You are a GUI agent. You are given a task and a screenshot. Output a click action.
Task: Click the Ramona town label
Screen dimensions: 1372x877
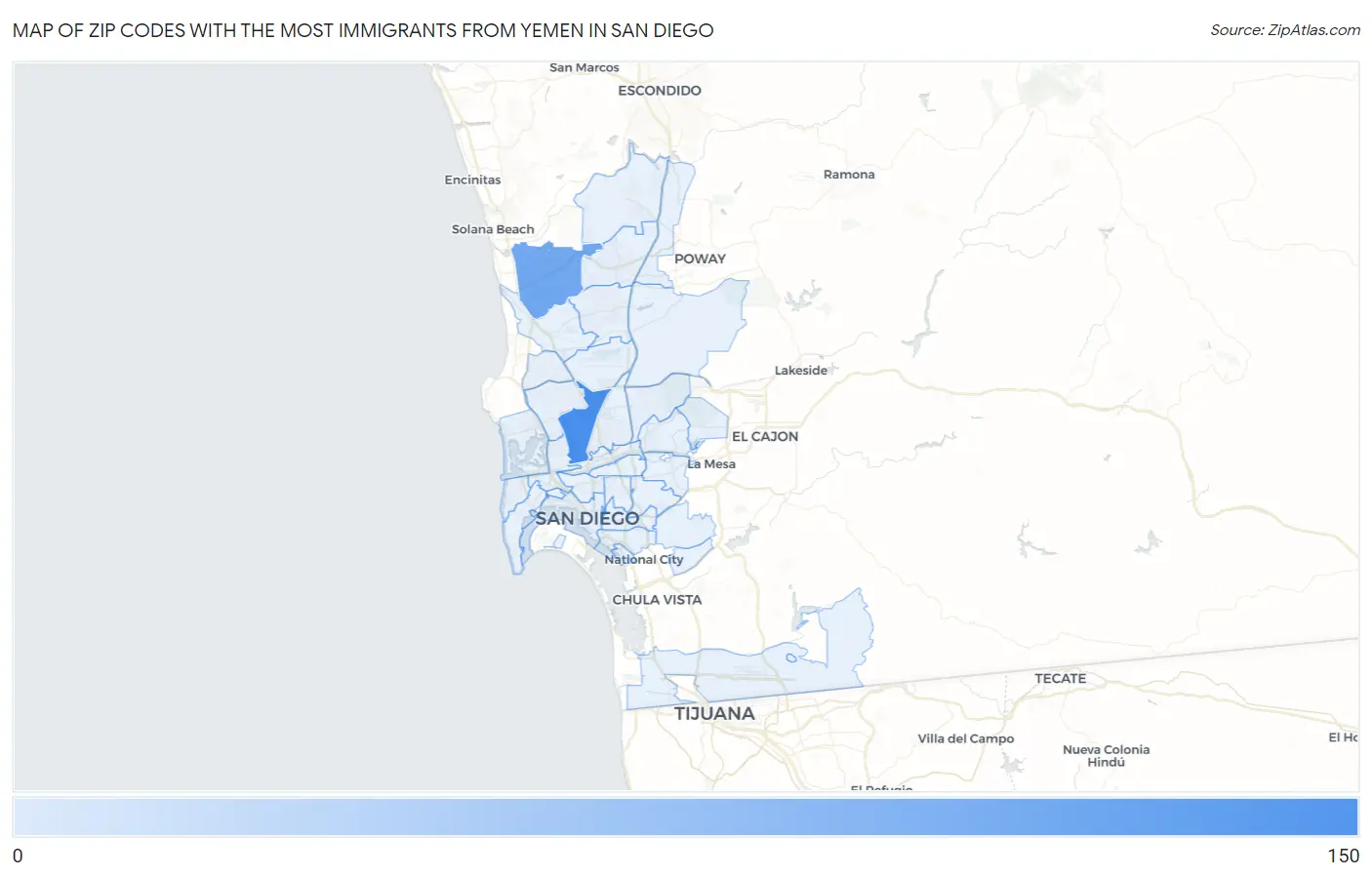coord(849,175)
